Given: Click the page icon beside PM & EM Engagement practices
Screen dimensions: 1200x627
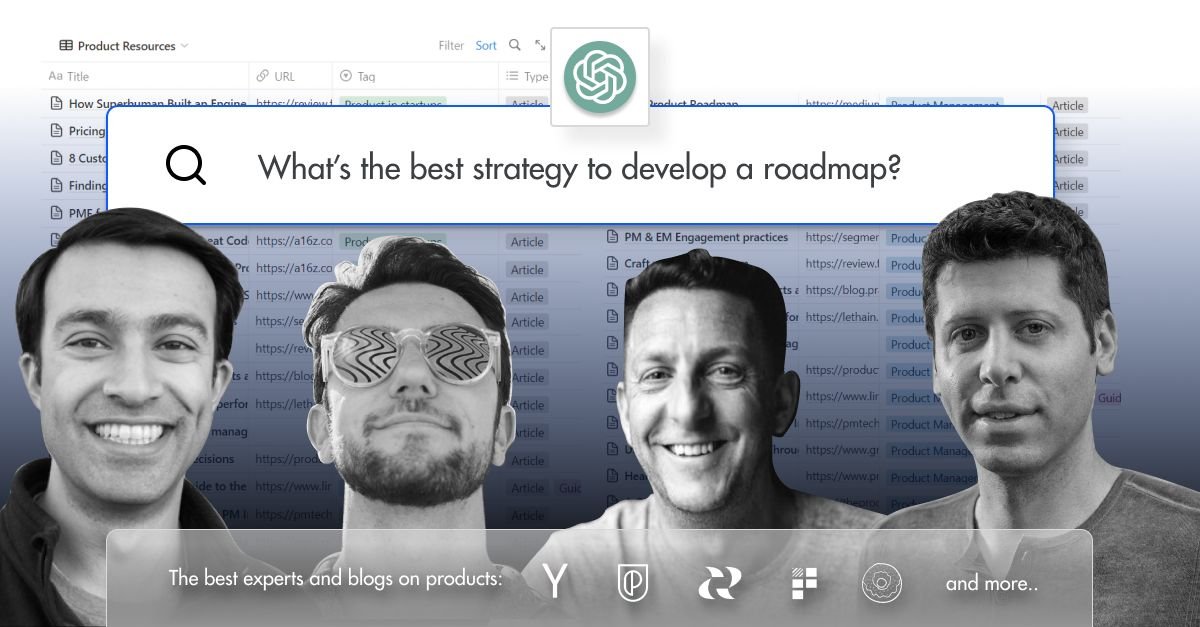Looking at the screenshot, I should (612, 237).
